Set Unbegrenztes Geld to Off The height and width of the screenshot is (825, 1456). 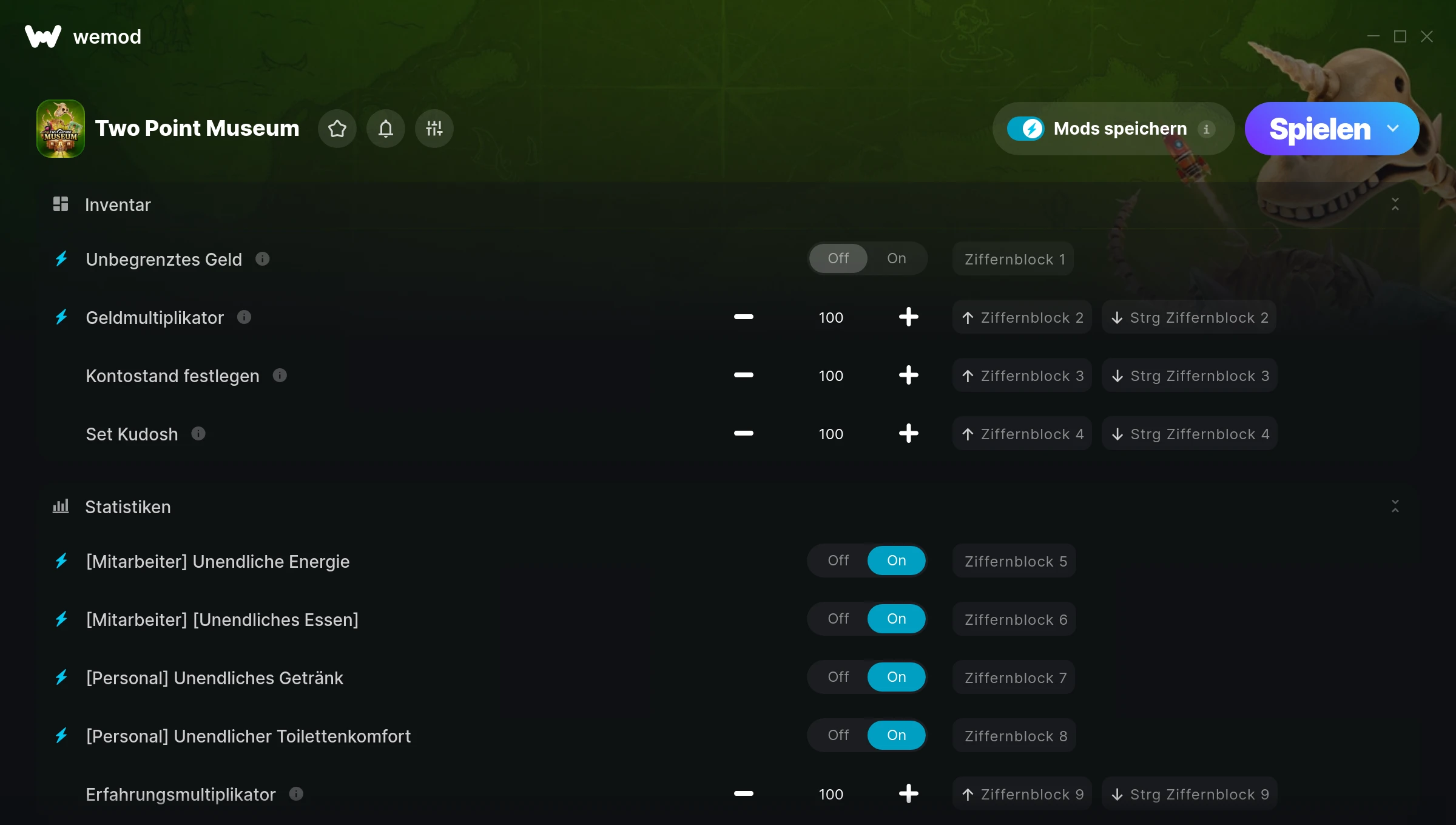838,258
